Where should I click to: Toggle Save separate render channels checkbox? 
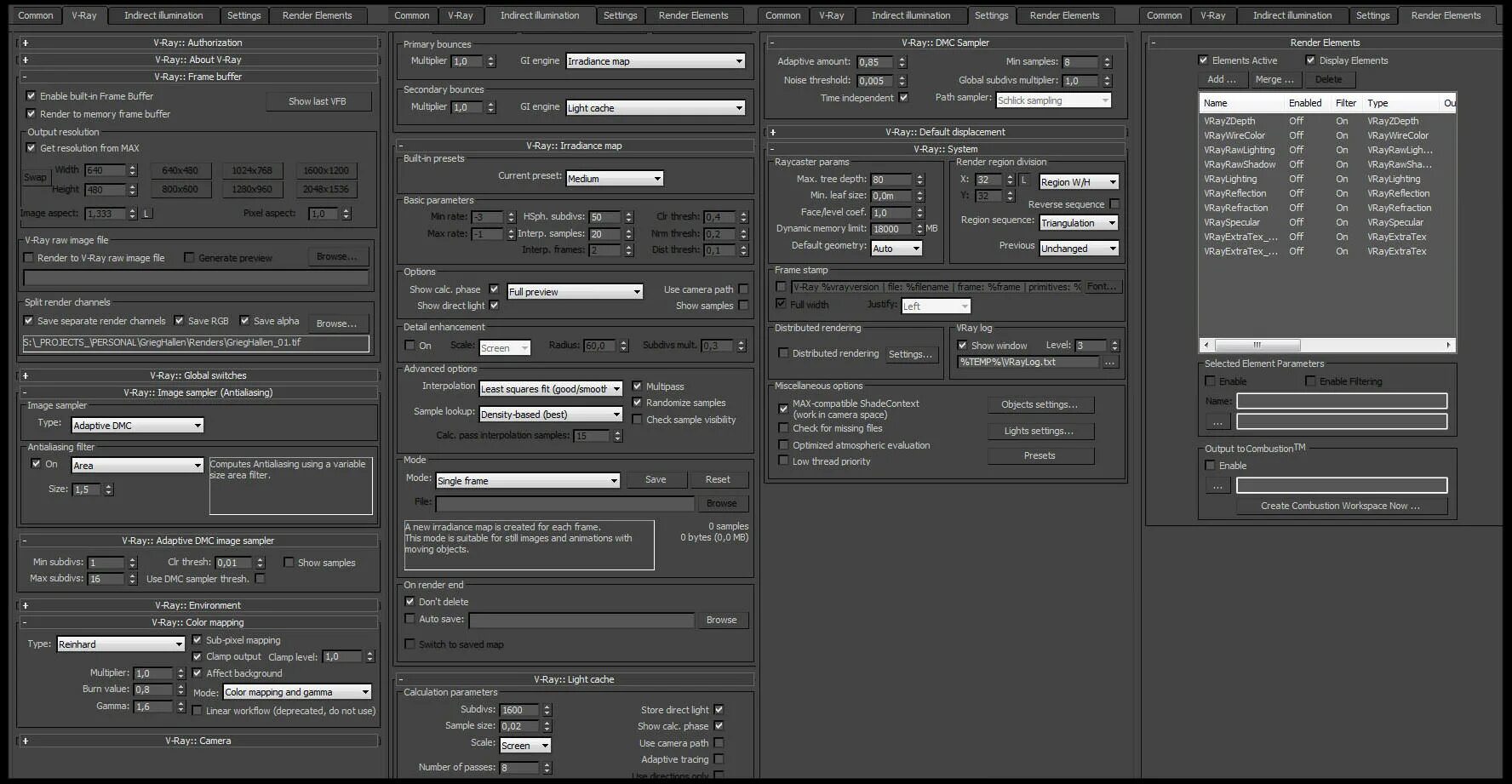[28, 321]
